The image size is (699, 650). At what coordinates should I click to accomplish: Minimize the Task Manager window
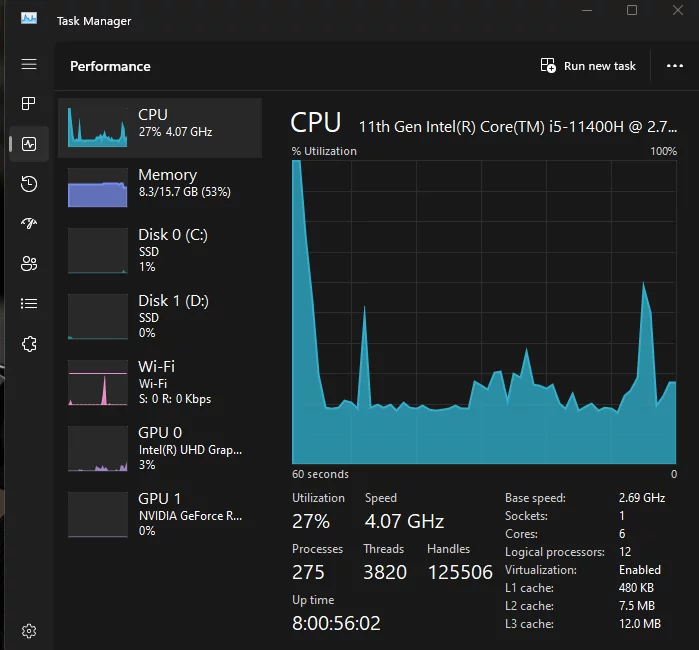pos(587,10)
